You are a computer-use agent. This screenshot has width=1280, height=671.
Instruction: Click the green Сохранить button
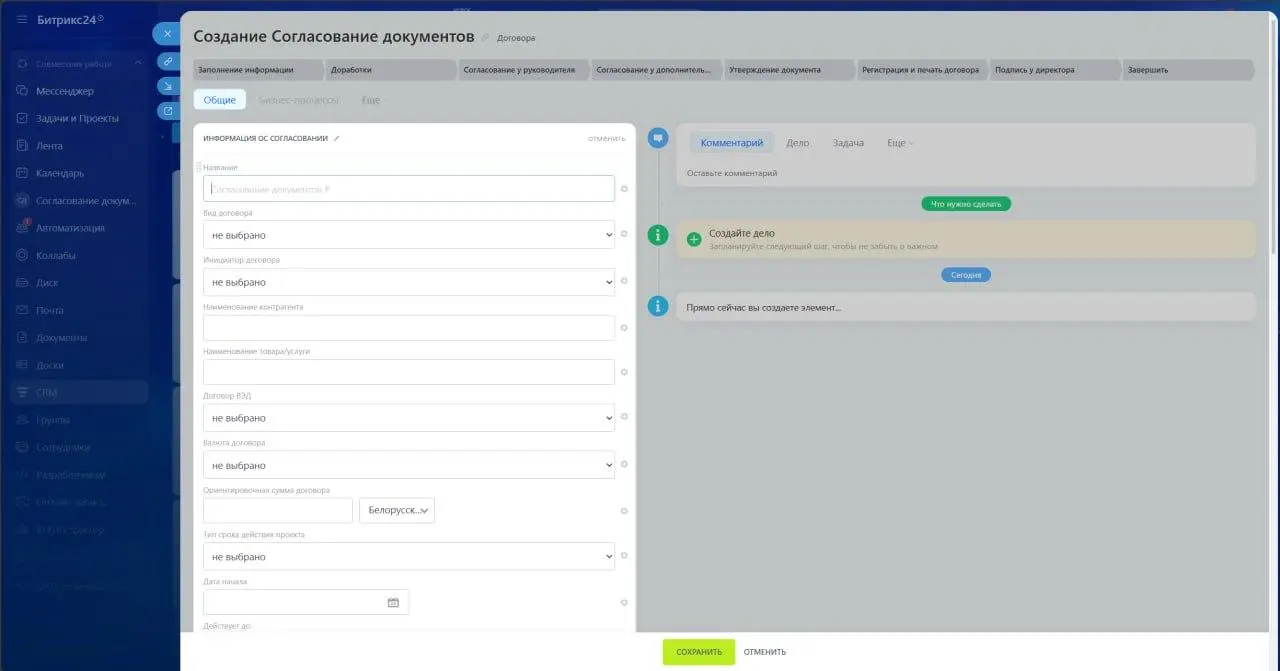coord(699,652)
